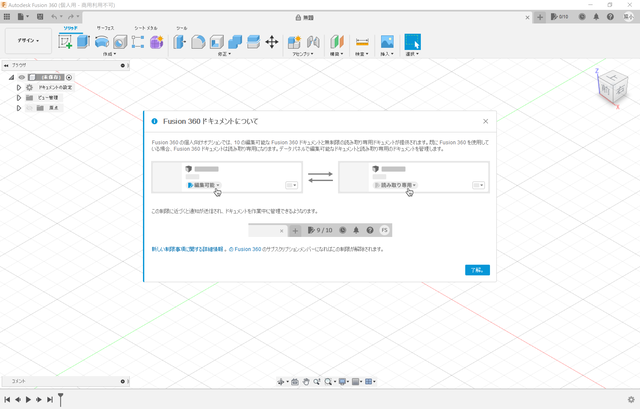The image size is (640, 409).
Task: Select the Create Form tool
Action: click(157, 42)
